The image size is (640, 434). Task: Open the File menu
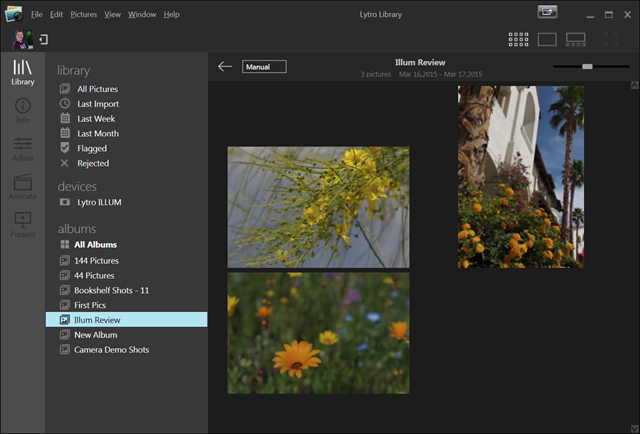[37, 15]
